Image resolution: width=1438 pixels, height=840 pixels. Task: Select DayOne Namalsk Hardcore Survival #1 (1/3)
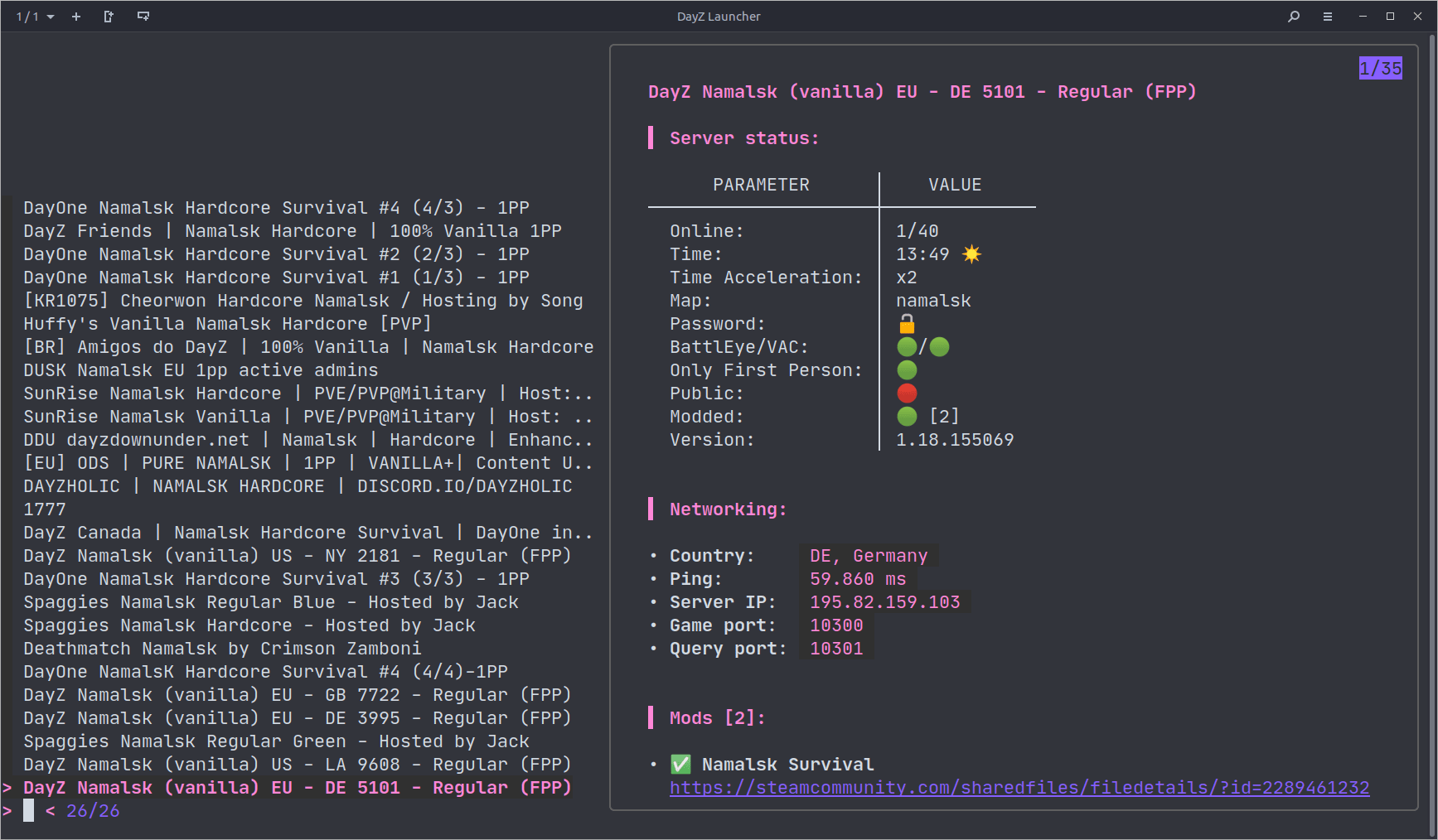[276, 278]
